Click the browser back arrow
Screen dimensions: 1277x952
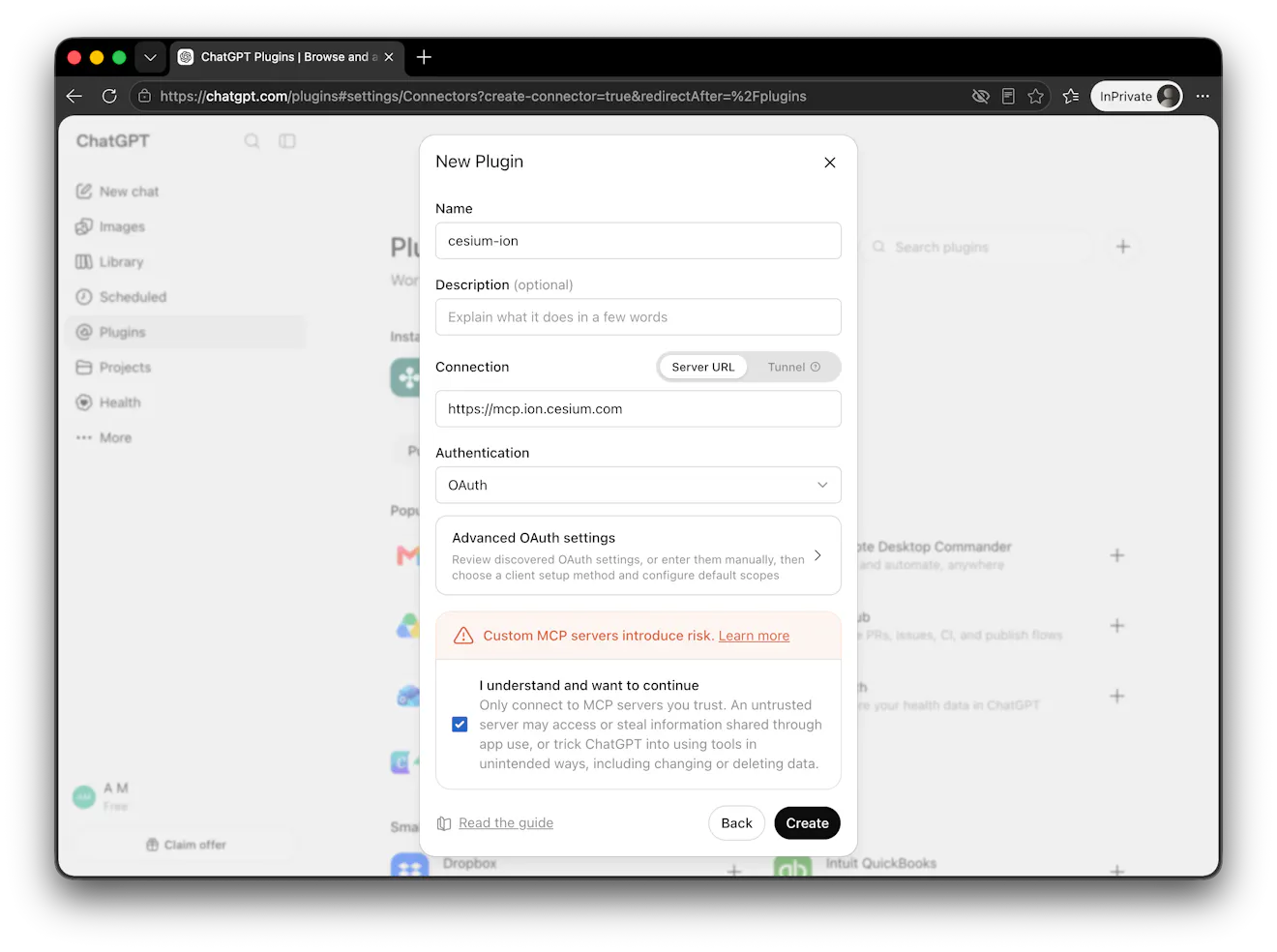pyautogui.click(x=74, y=96)
